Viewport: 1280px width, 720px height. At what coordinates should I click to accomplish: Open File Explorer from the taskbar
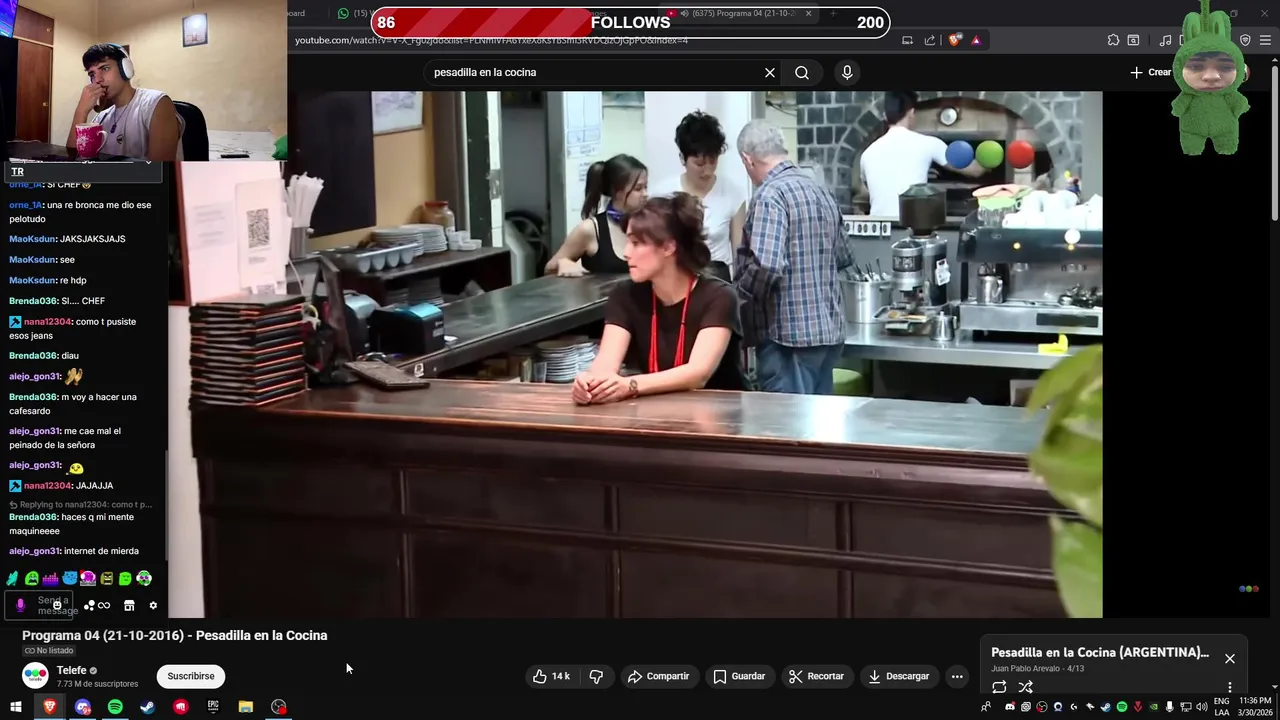pyautogui.click(x=246, y=707)
